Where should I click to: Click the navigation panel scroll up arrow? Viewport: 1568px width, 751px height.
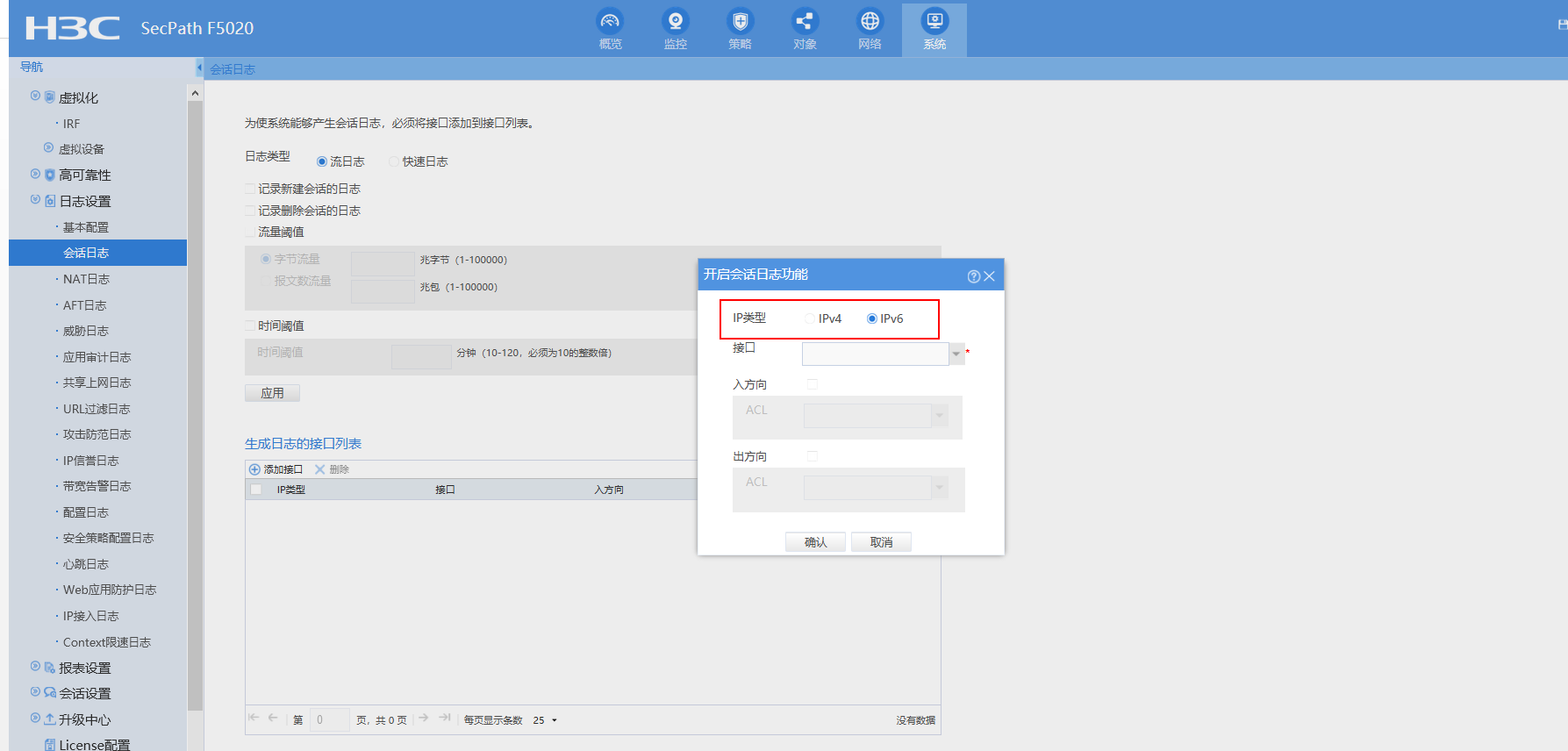[x=195, y=93]
